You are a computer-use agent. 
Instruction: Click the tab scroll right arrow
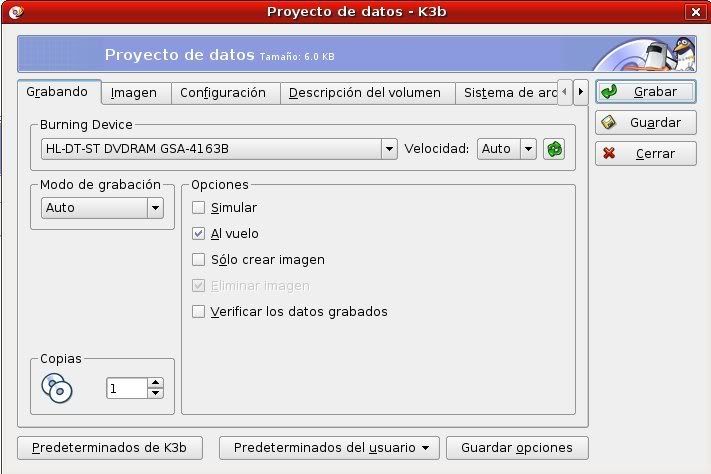click(581, 92)
